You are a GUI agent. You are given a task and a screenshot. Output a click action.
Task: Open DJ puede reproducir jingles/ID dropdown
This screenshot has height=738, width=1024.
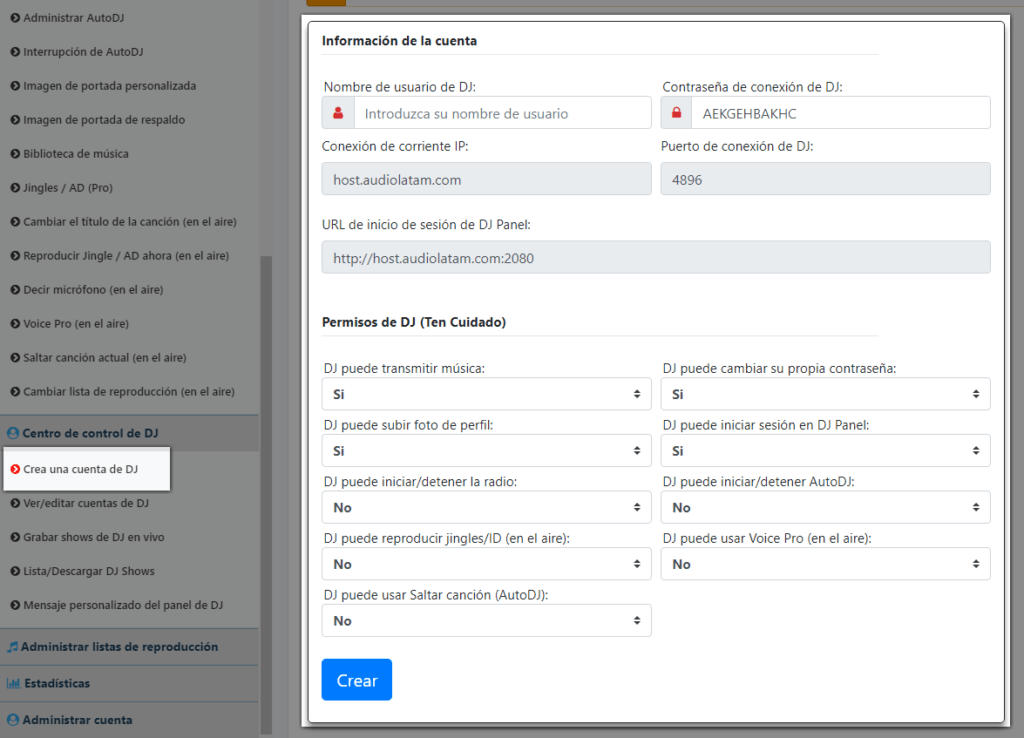click(487, 564)
